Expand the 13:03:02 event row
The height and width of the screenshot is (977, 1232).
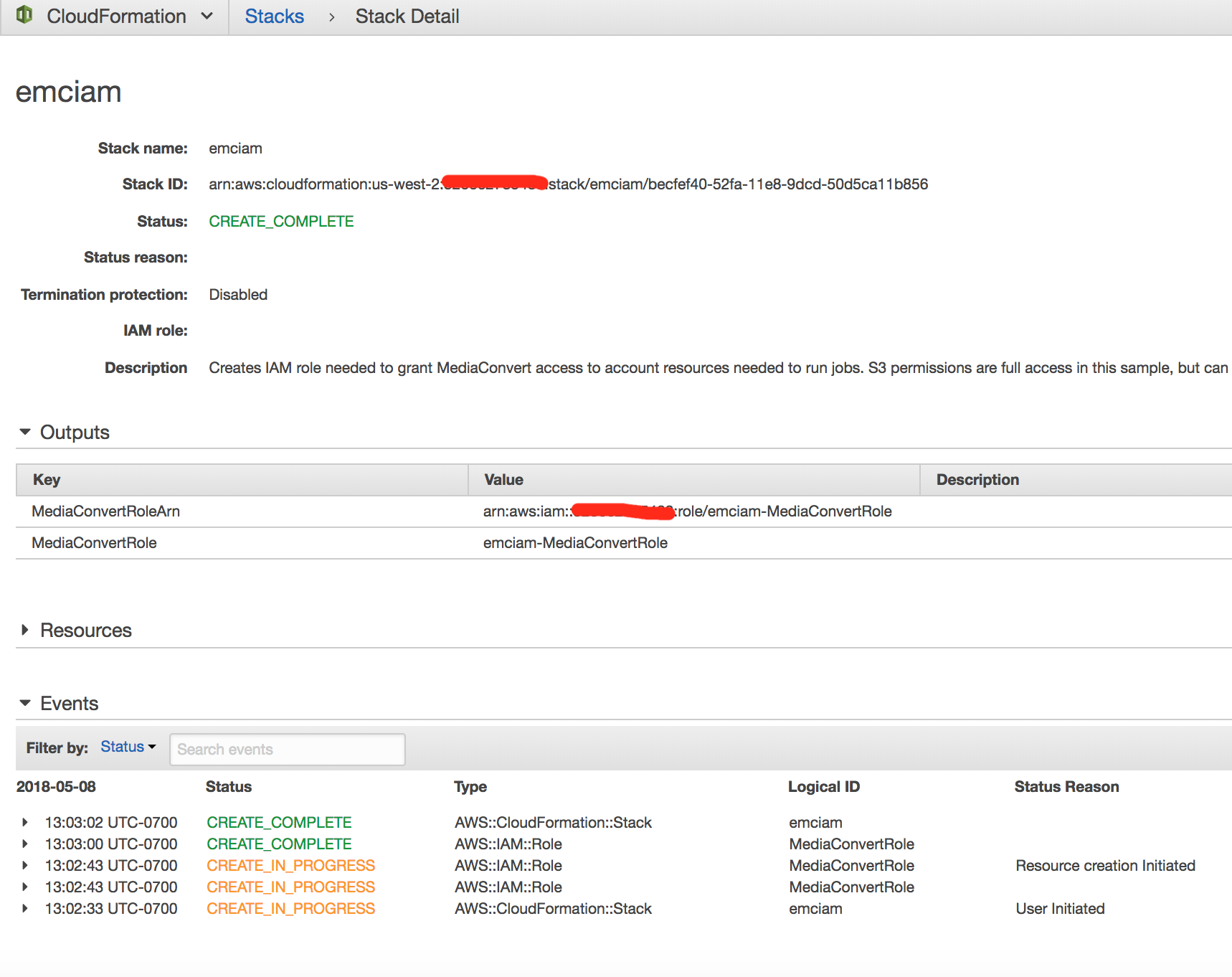25,822
